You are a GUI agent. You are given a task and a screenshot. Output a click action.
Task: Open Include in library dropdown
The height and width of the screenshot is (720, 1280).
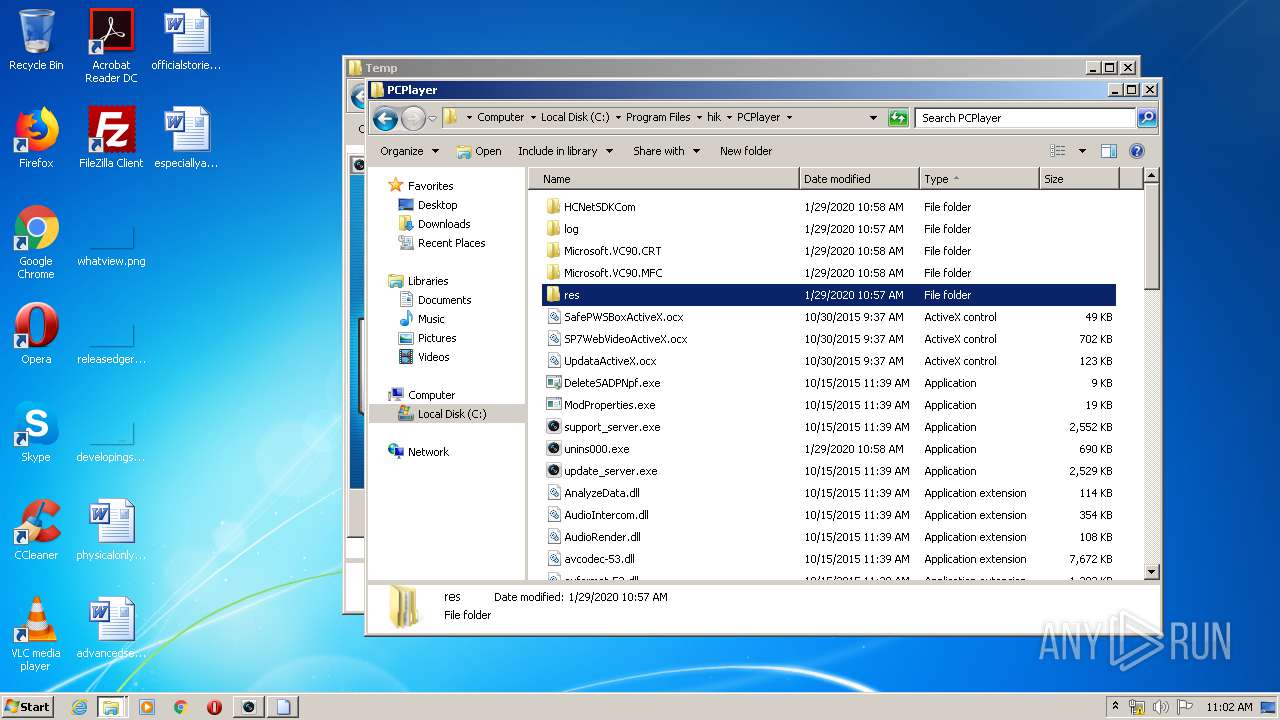pyautogui.click(x=565, y=151)
